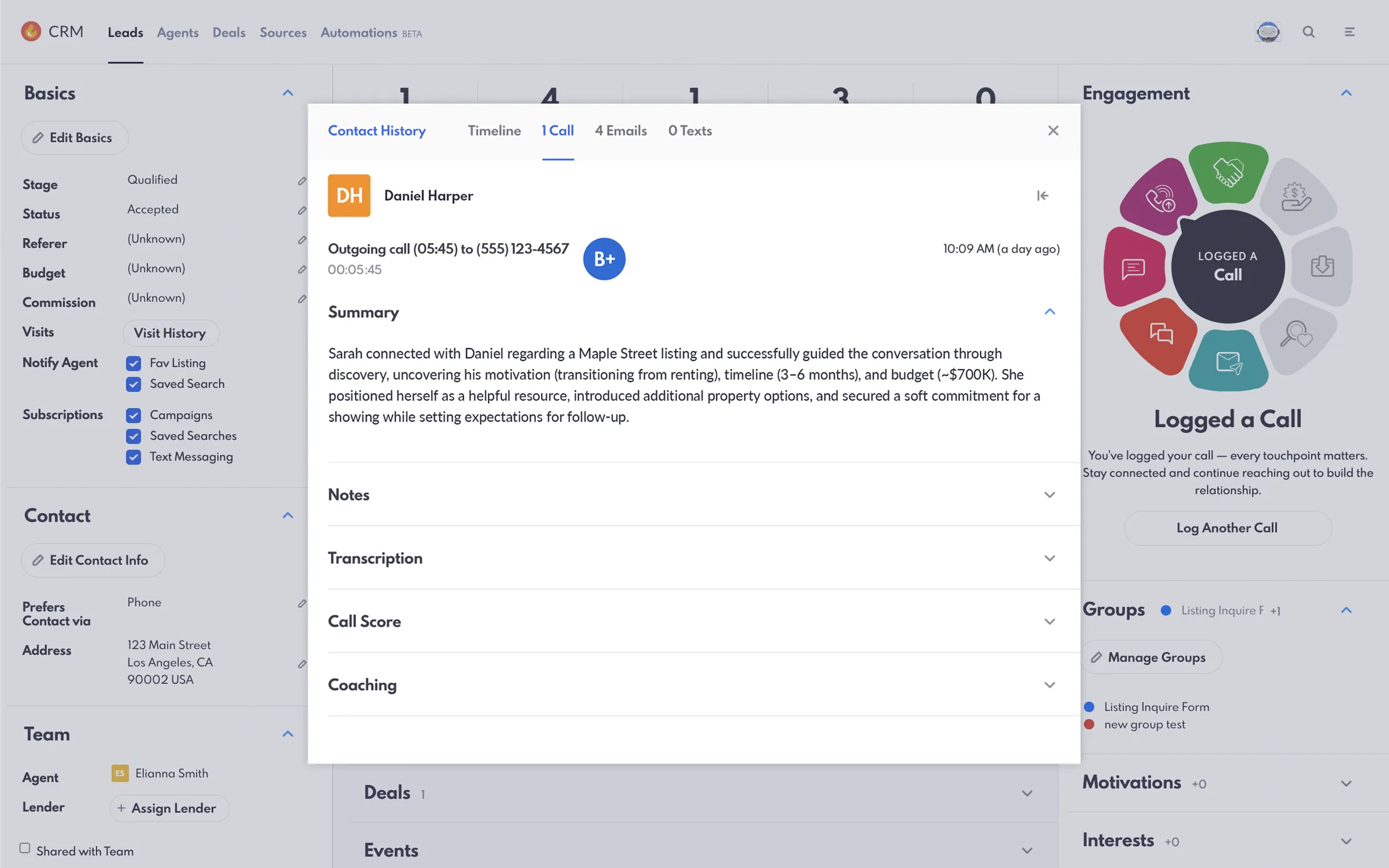Expand the Transcription section
Screen dimensions: 1389x868
point(693,558)
